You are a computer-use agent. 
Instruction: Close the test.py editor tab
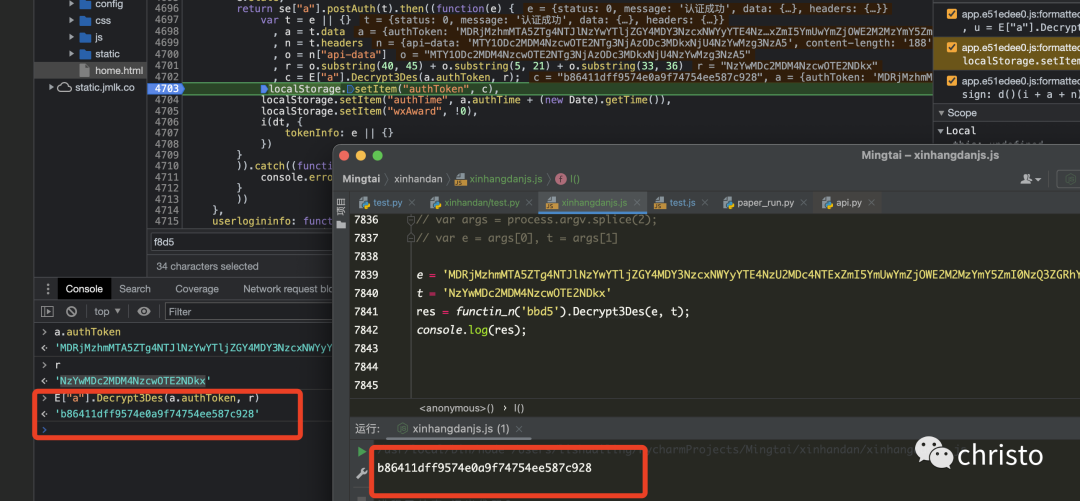[410, 203]
